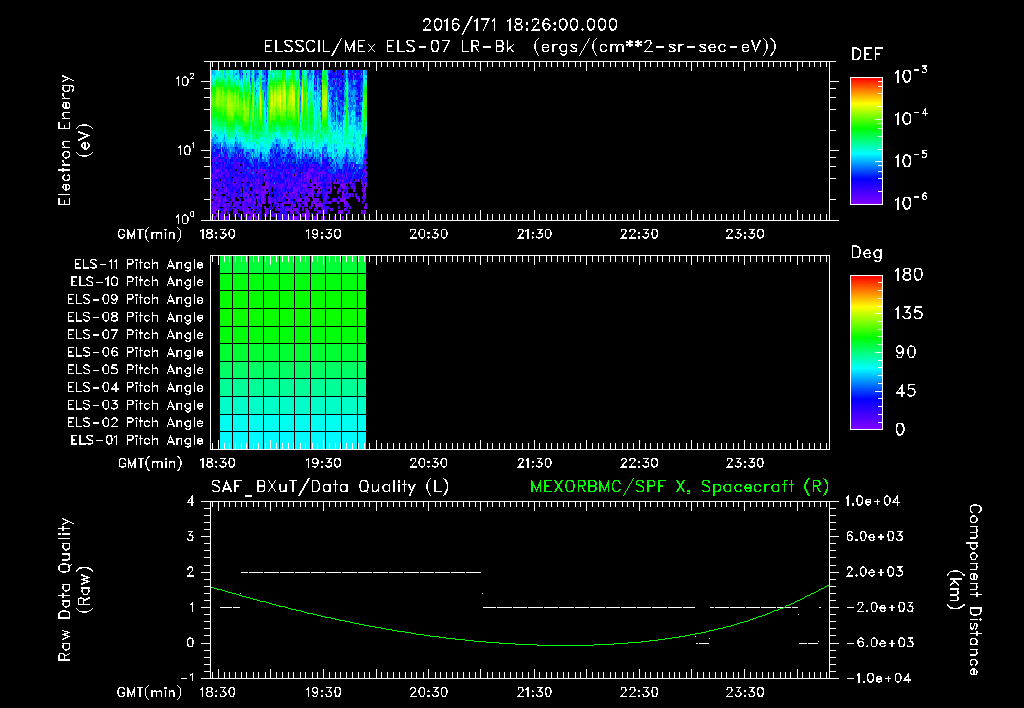
Task: Click the Raw Data Quality (Raw) axis label
Action: tap(74, 590)
